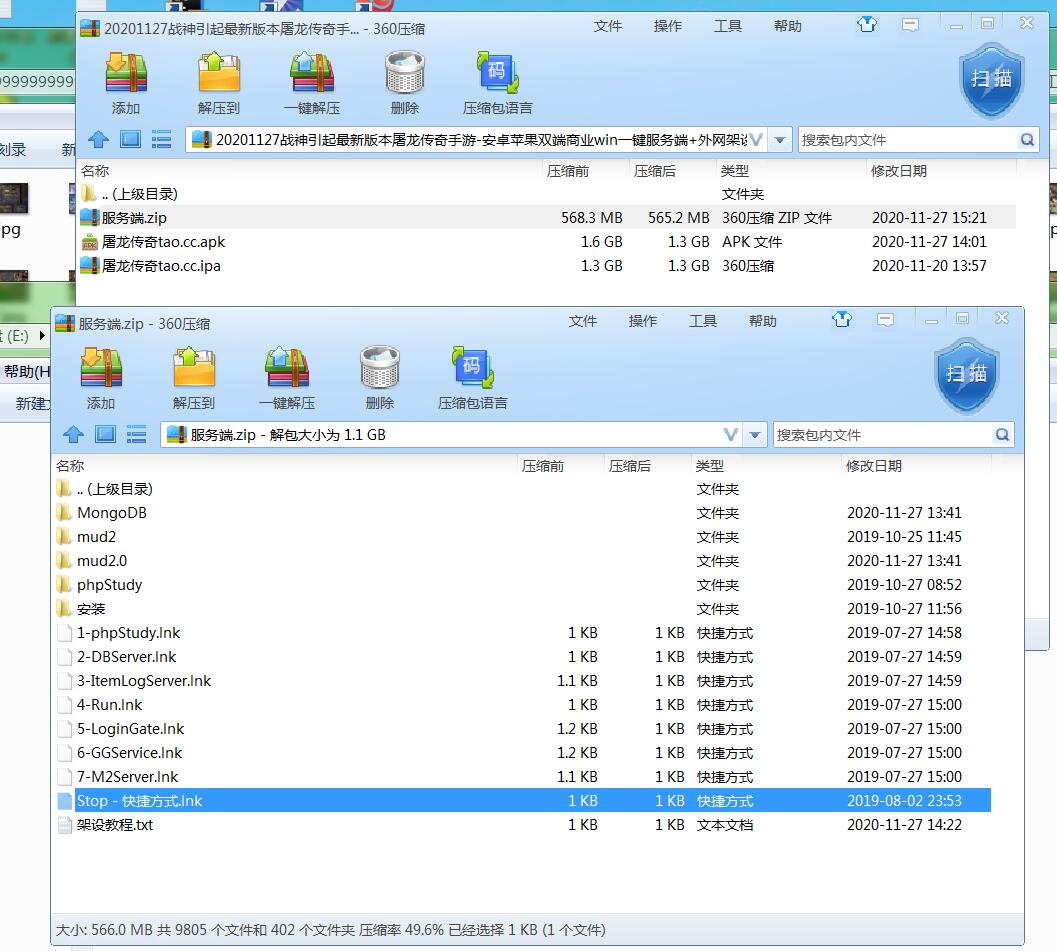Viewport: 1057px width, 951px height.
Task: Open the 操作 menu in the 服务端.zip window
Action: click(x=643, y=321)
